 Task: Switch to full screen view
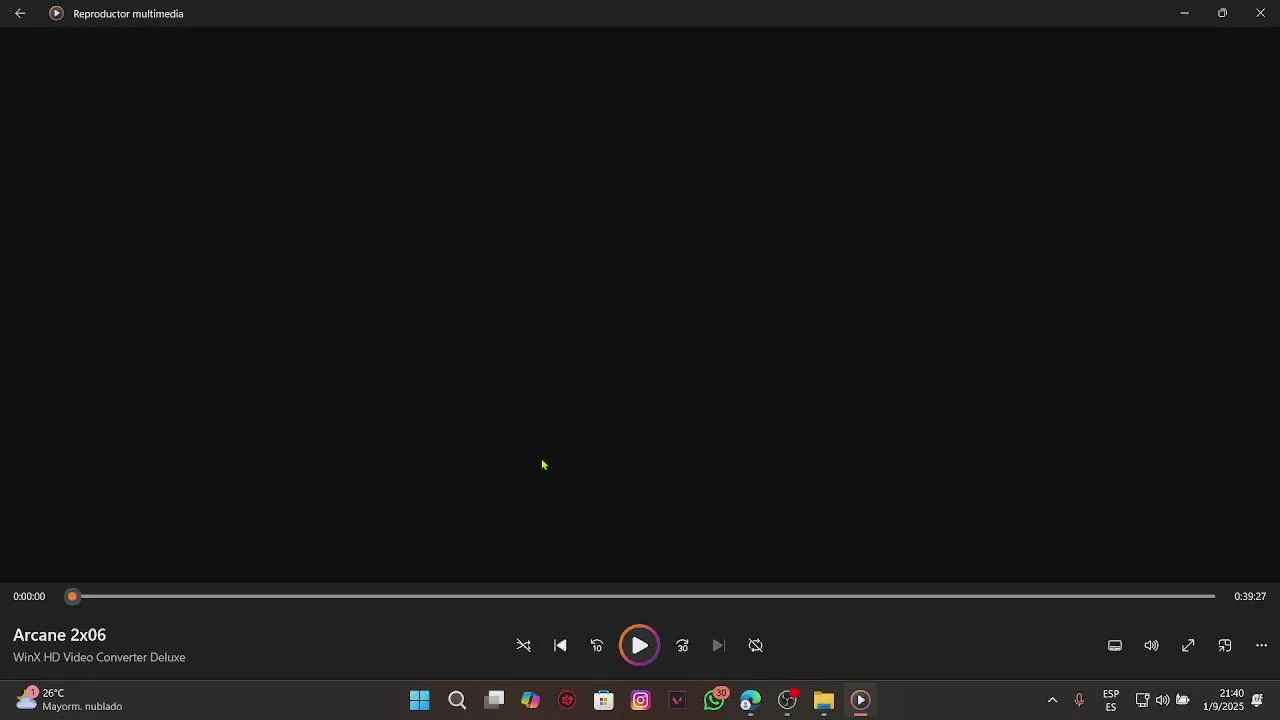click(1188, 646)
